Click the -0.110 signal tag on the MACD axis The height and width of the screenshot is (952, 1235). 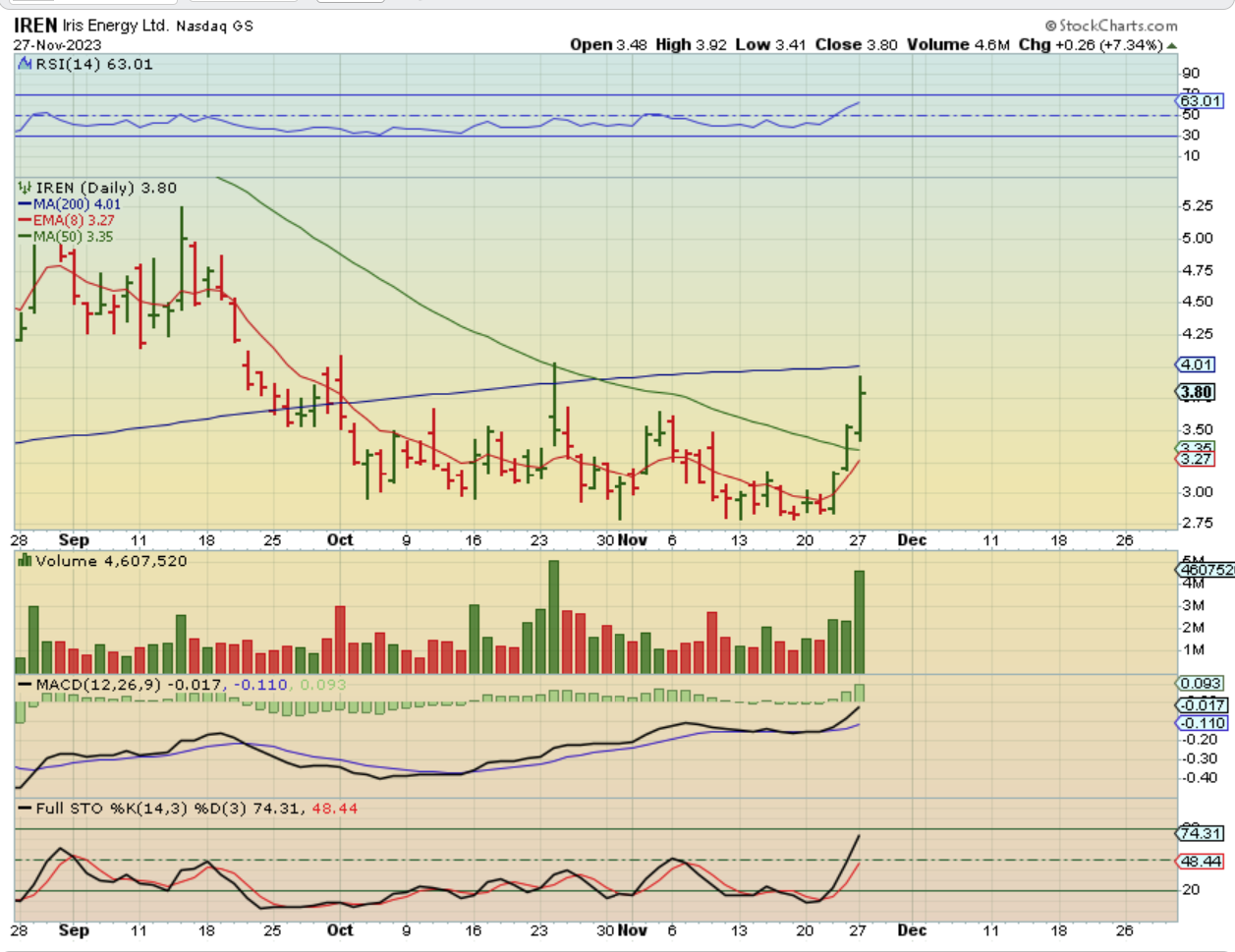click(x=1203, y=723)
